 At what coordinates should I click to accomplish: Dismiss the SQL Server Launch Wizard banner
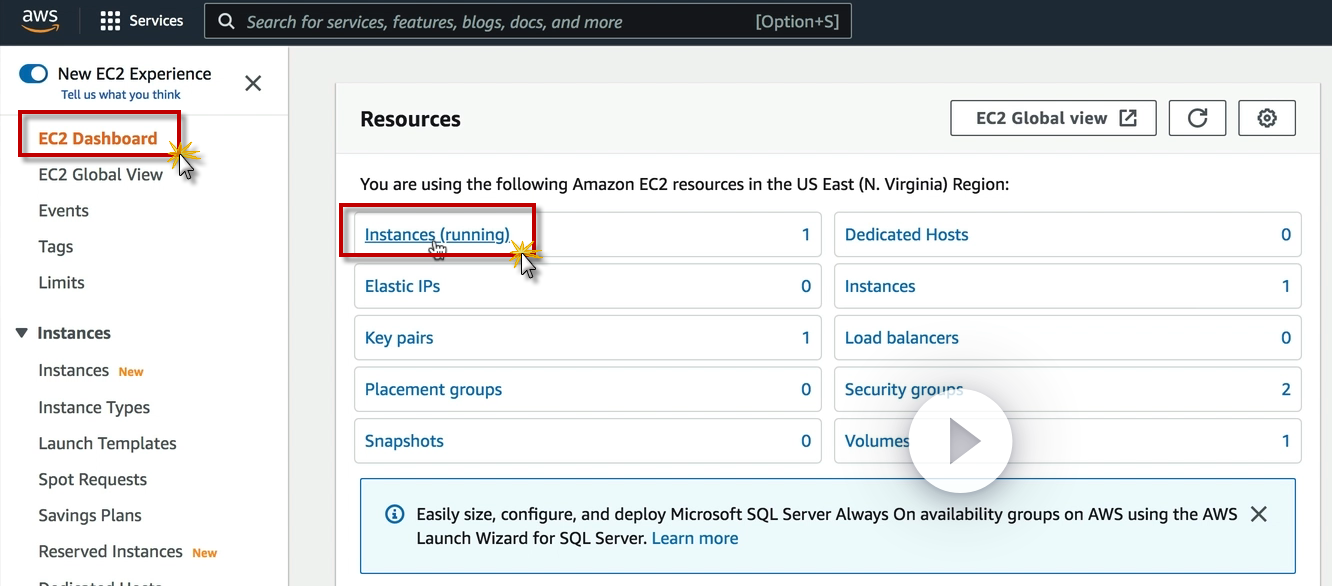[x=1259, y=514]
